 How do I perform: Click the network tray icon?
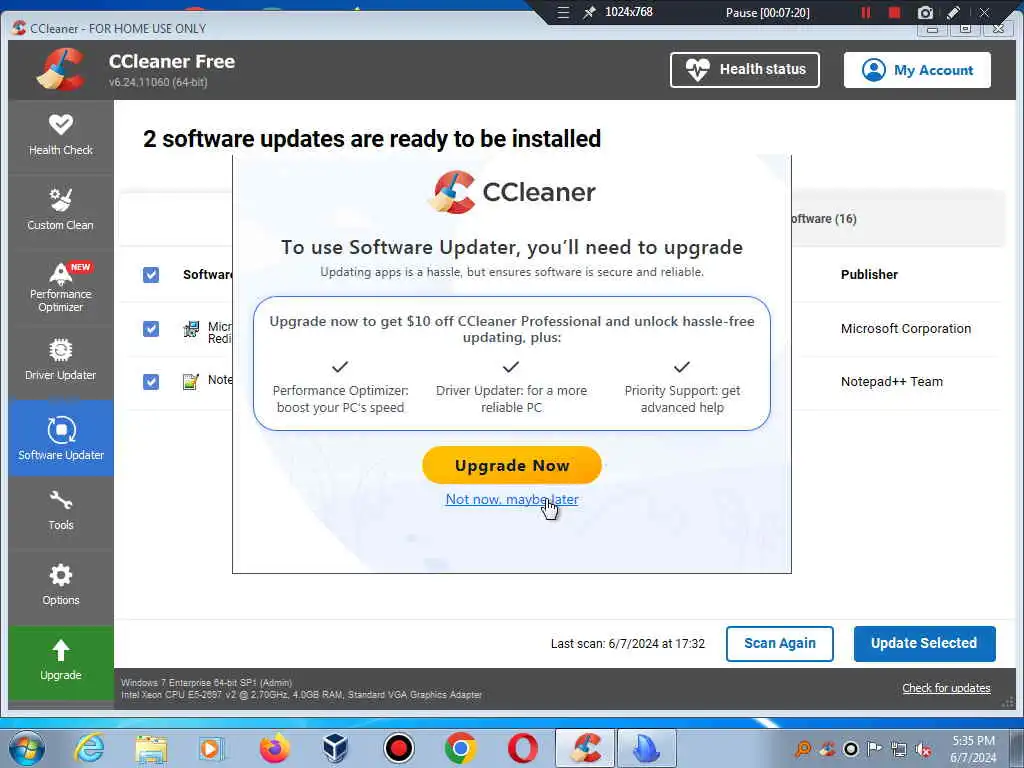(x=899, y=750)
